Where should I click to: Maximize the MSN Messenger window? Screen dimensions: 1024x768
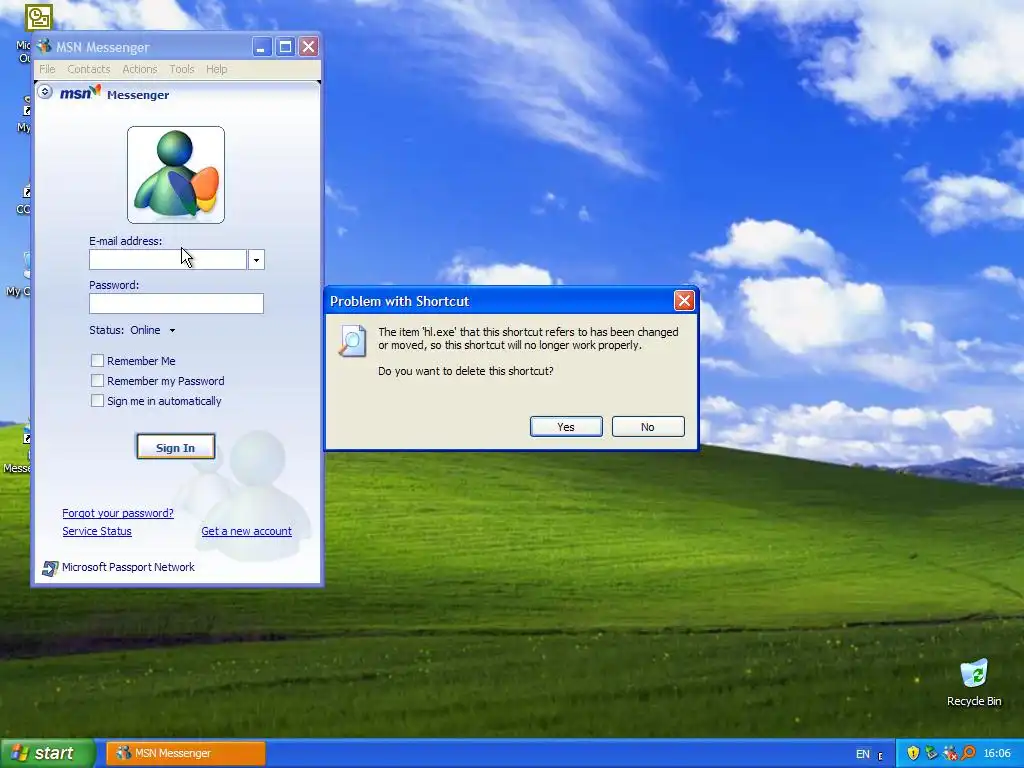click(285, 47)
